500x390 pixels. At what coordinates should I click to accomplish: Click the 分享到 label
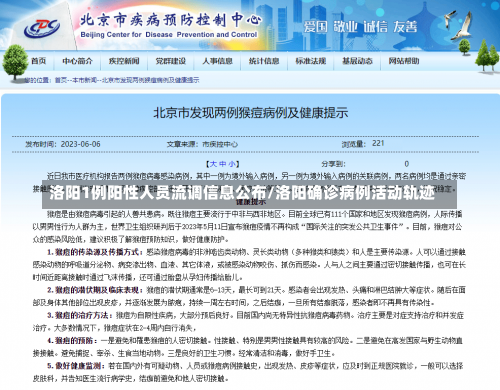pos(333,164)
